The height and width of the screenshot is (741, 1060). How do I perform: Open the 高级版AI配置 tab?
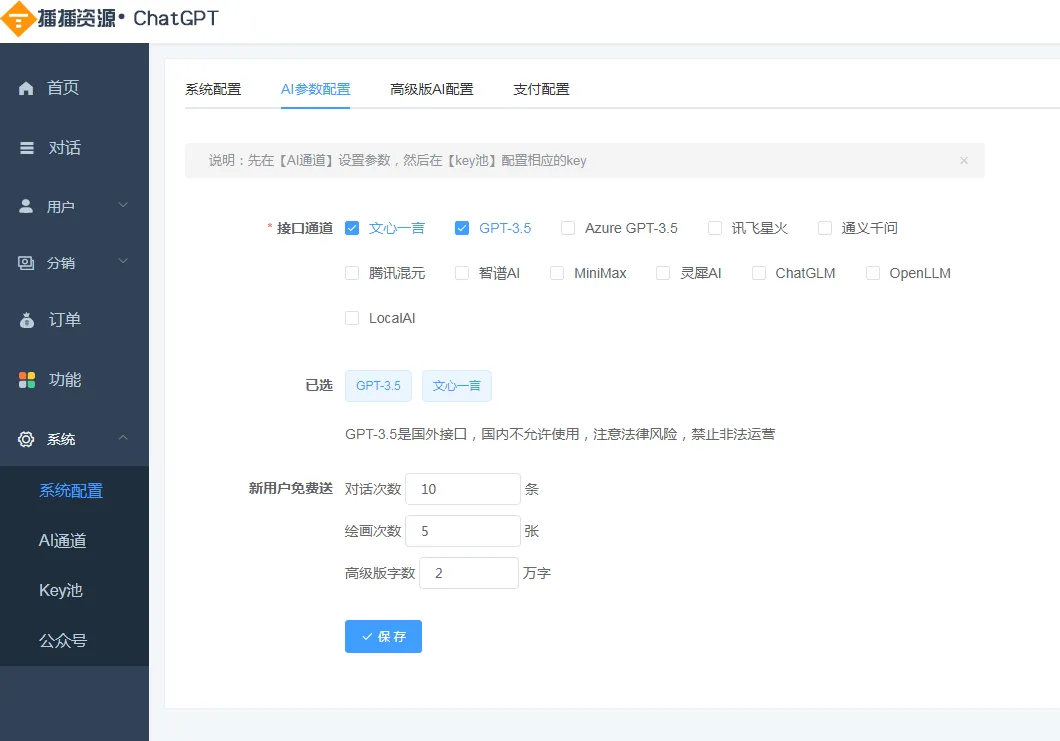click(431, 88)
